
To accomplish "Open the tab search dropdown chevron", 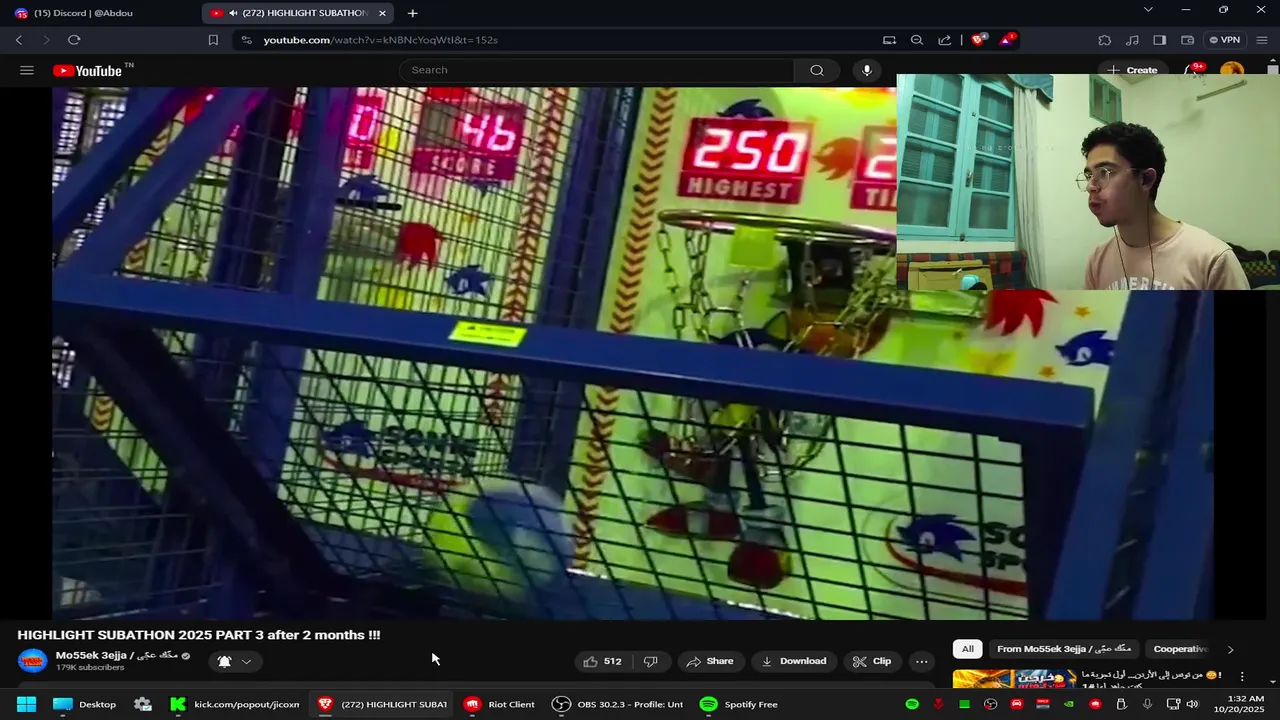I will click(1148, 10).
